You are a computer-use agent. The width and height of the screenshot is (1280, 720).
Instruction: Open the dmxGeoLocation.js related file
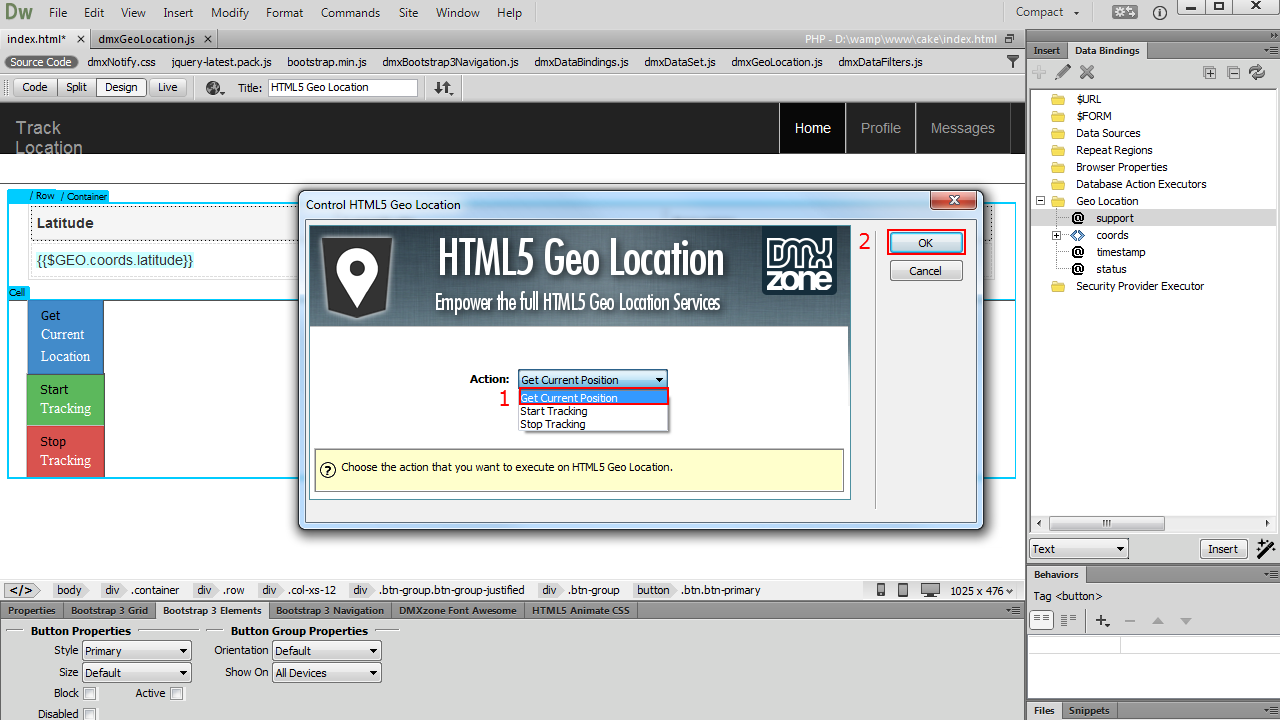tap(777, 62)
